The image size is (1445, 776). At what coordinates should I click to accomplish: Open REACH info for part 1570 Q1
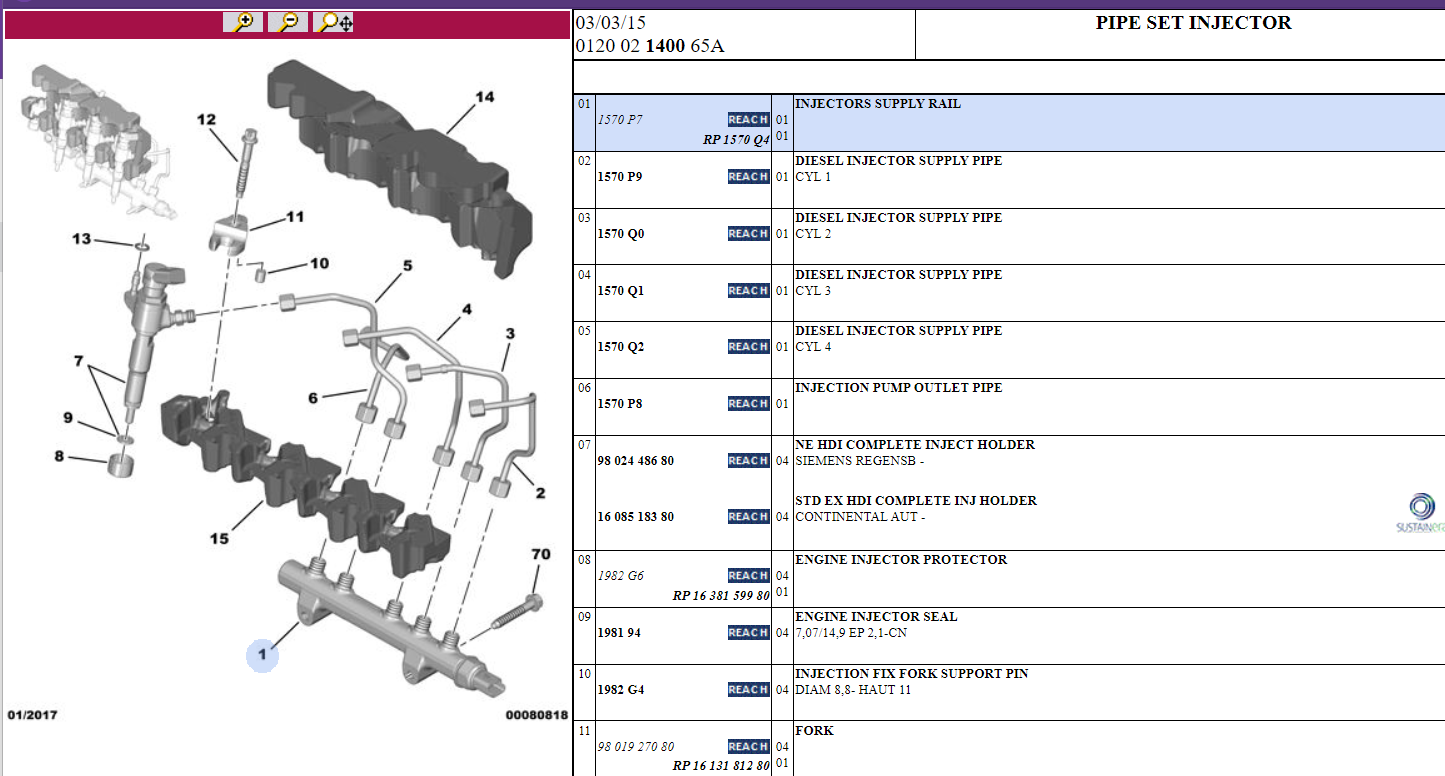(748, 291)
